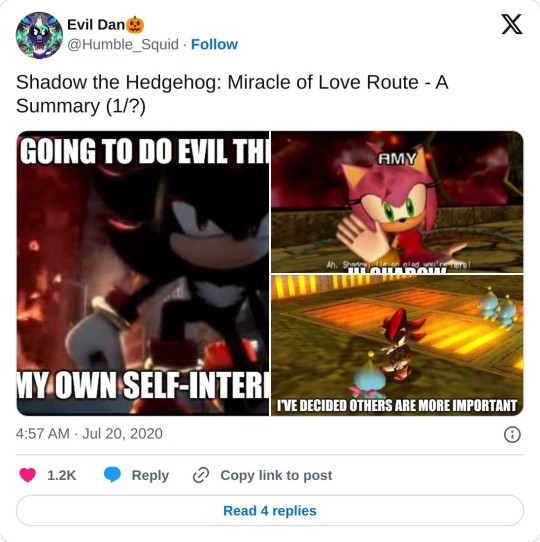Click the tweet text about Miracle of Love Route

coord(232,94)
